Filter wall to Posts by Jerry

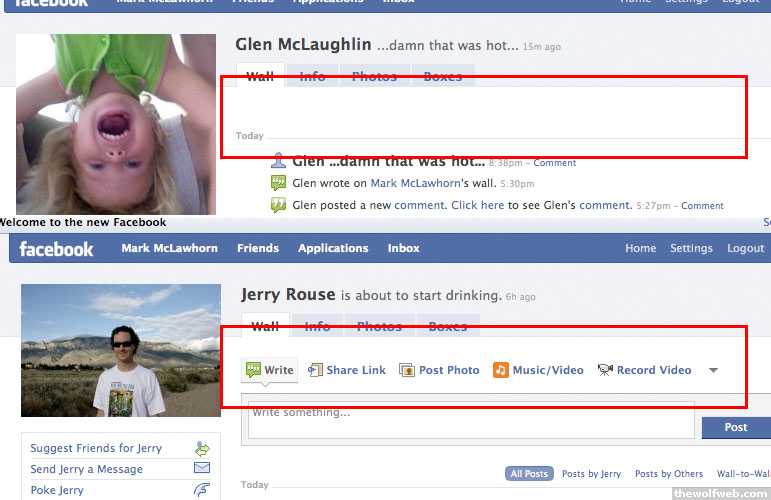(591, 474)
